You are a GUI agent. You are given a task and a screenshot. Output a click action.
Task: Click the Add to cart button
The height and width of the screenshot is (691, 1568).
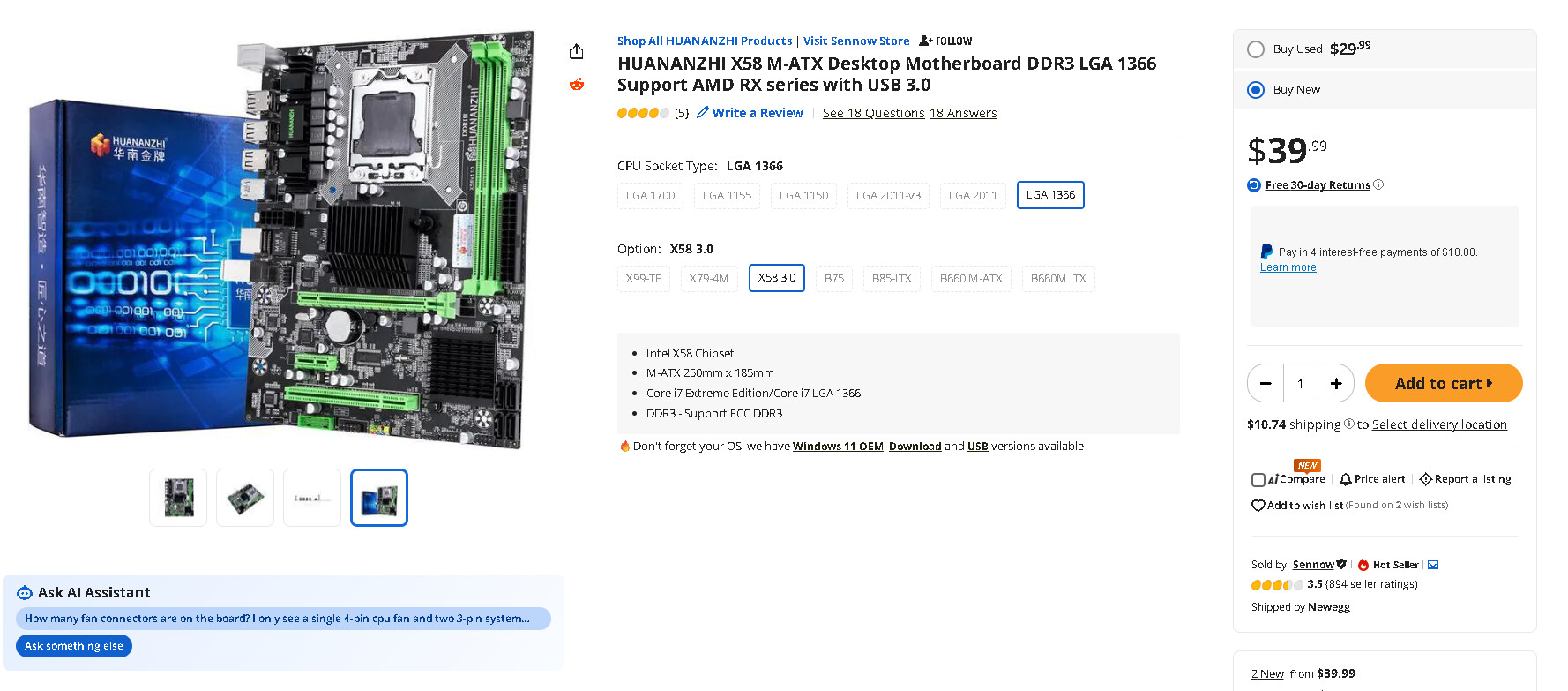pyautogui.click(x=1444, y=383)
